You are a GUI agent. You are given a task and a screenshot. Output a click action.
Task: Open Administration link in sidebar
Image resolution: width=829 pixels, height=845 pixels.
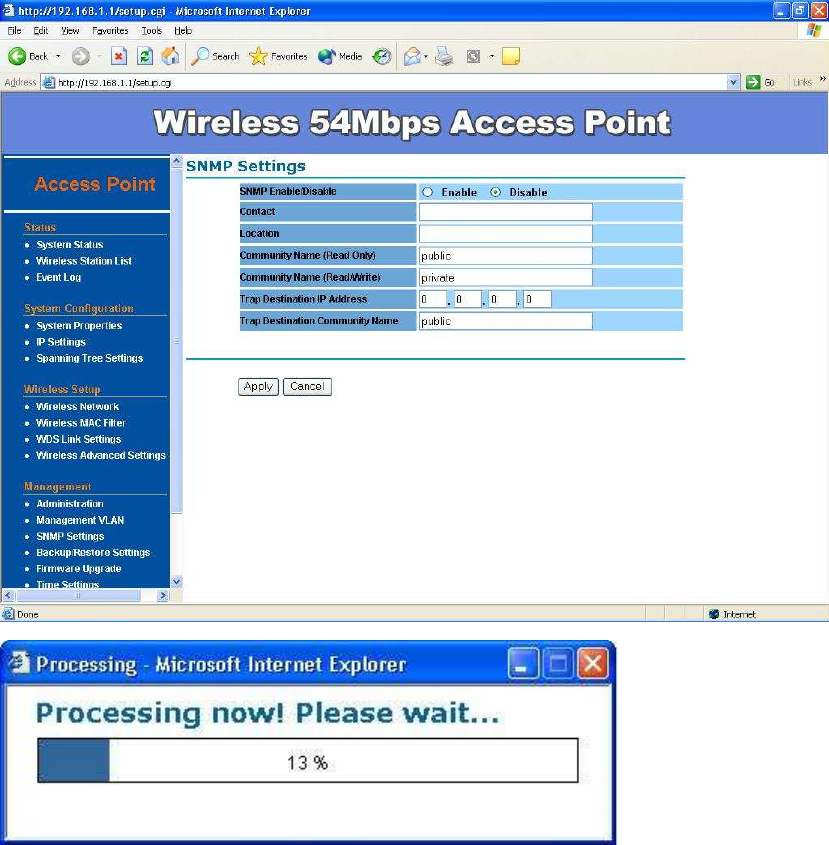pyautogui.click(x=70, y=503)
